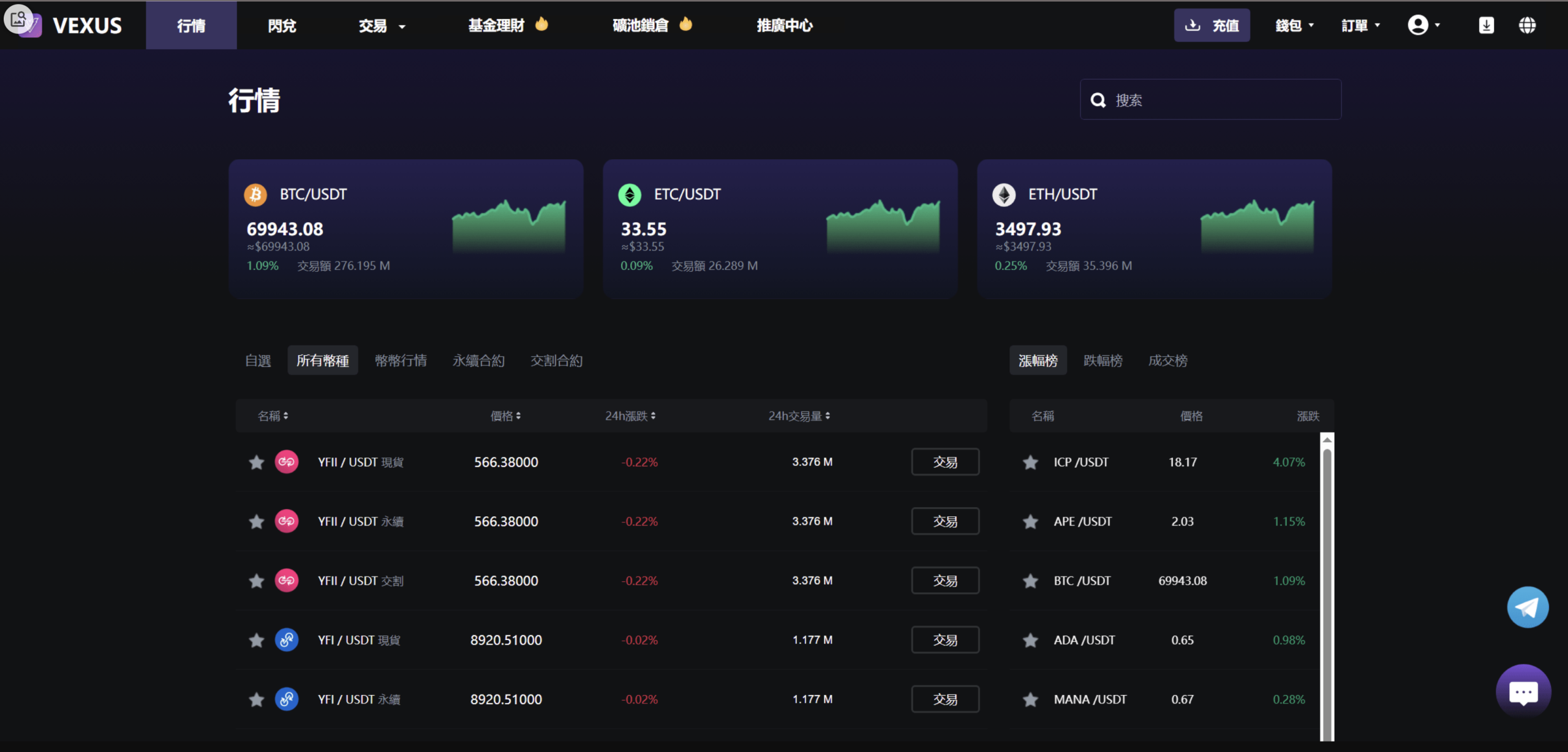
Task: Click the rankings list scrollbar
Action: [x=1327, y=588]
